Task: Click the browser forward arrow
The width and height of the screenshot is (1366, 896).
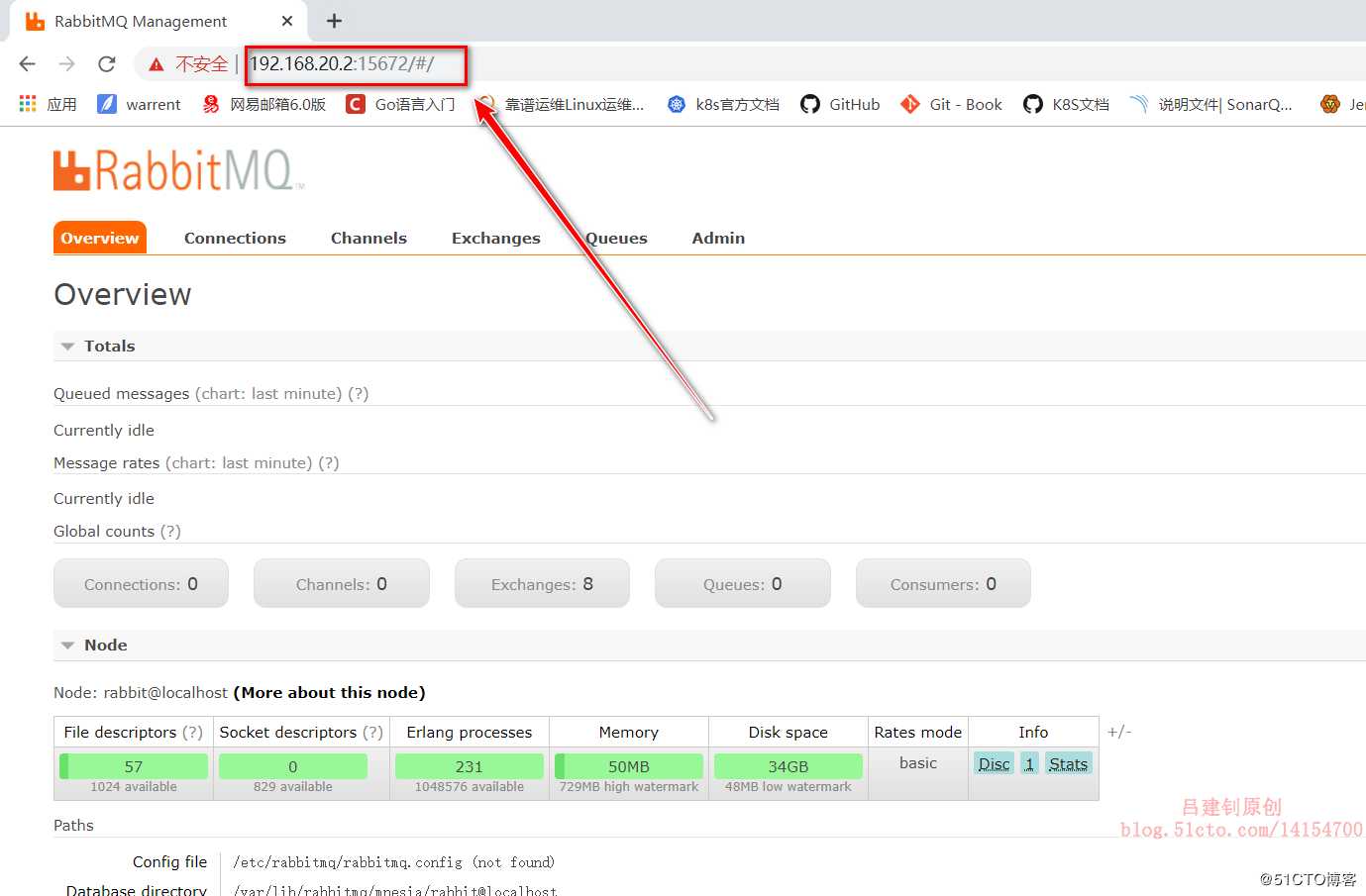Action: 66,64
